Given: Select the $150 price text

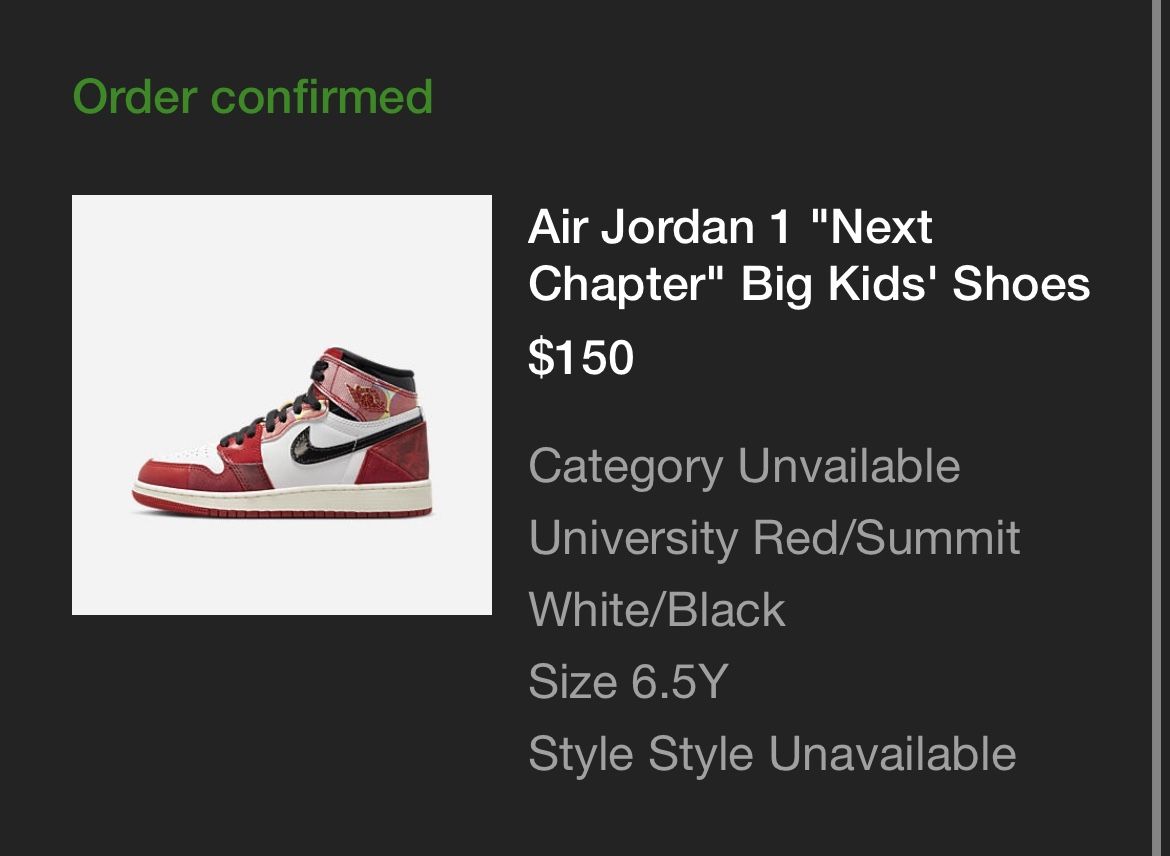Looking at the screenshot, I should click(578, 355).
